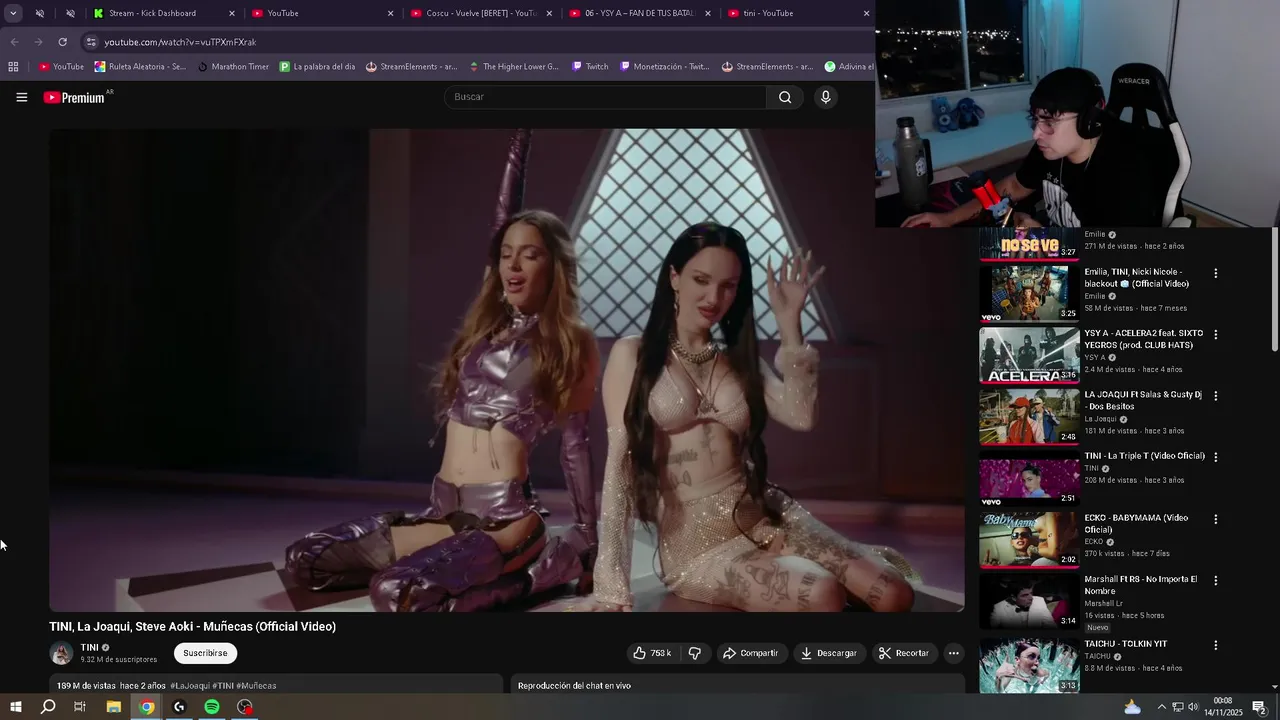
Task: Unmute the second muted pinned tab
Action: pyautogui.click(x=70, y=13)
